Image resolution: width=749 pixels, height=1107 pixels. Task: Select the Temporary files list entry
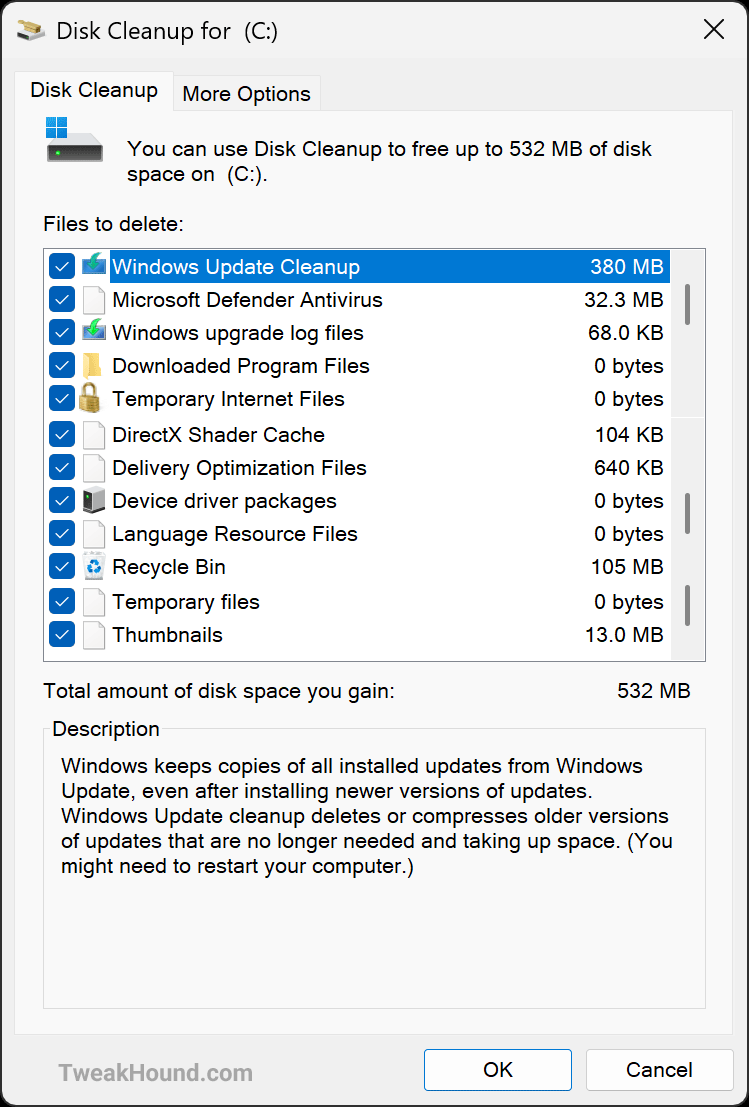[186, 602]
